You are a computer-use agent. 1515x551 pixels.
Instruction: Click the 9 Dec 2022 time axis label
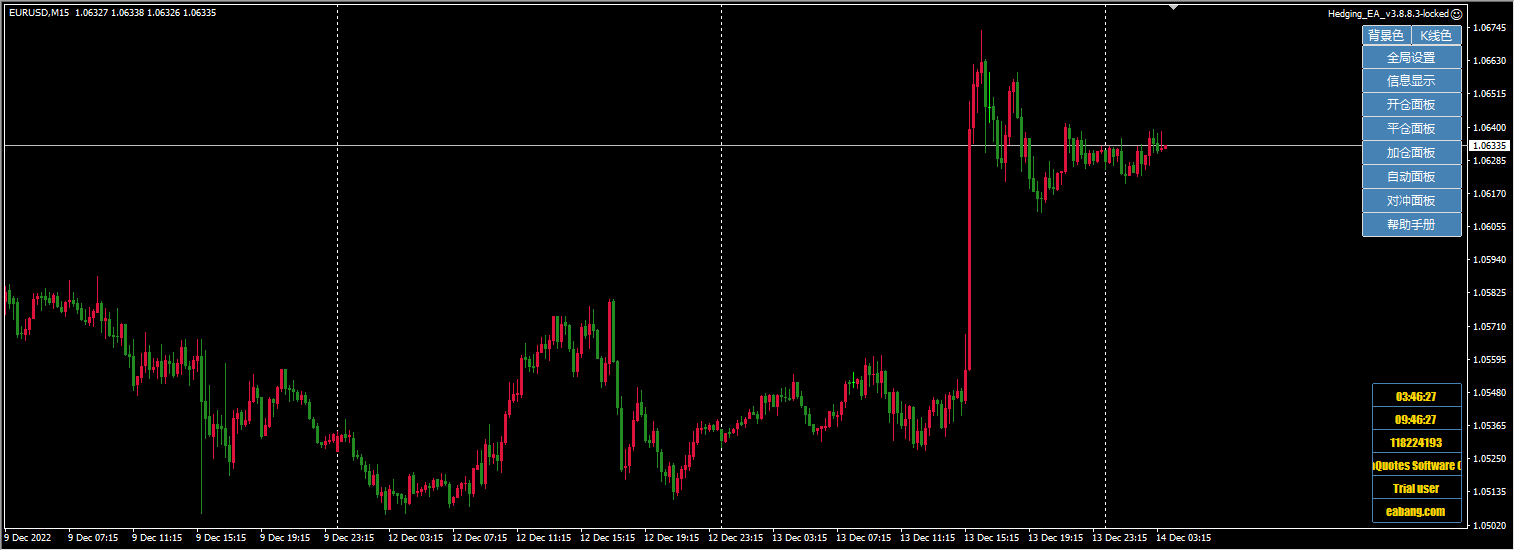[x=29, y=538]
